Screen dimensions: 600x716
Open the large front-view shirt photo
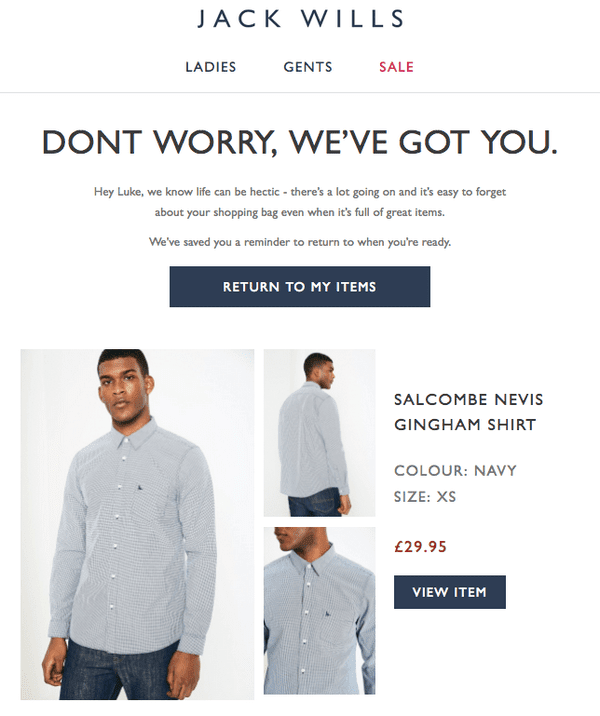coord(137,524)
